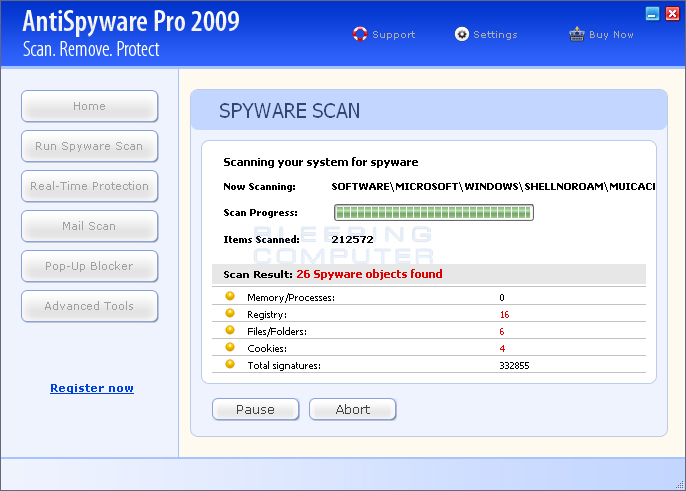Click the Files/Folders count 6

click(502, 332)
